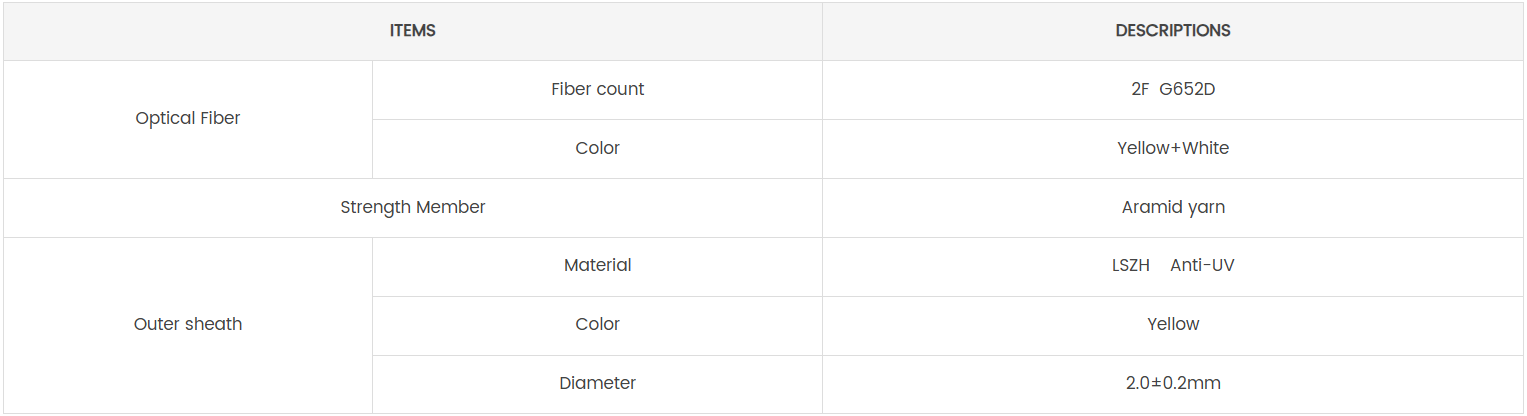Select the 2F G652D description
The image size is (1527, 416).
click(x=1173, y=89)
